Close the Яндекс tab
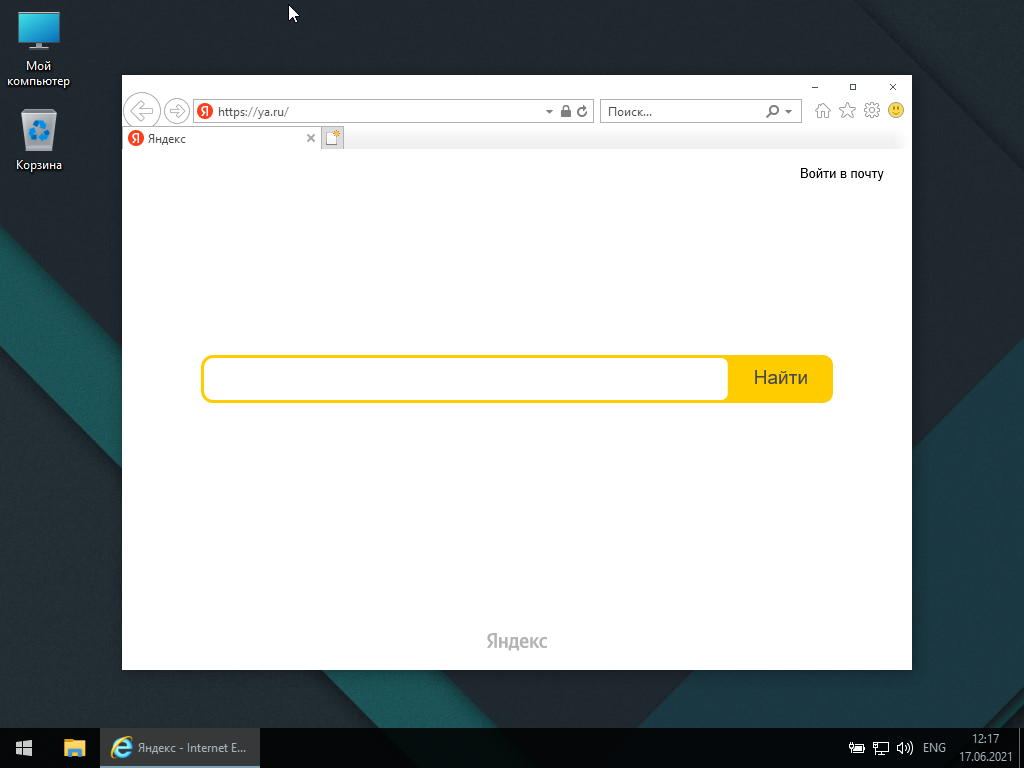1024x768 pixels. coord(311,138)
